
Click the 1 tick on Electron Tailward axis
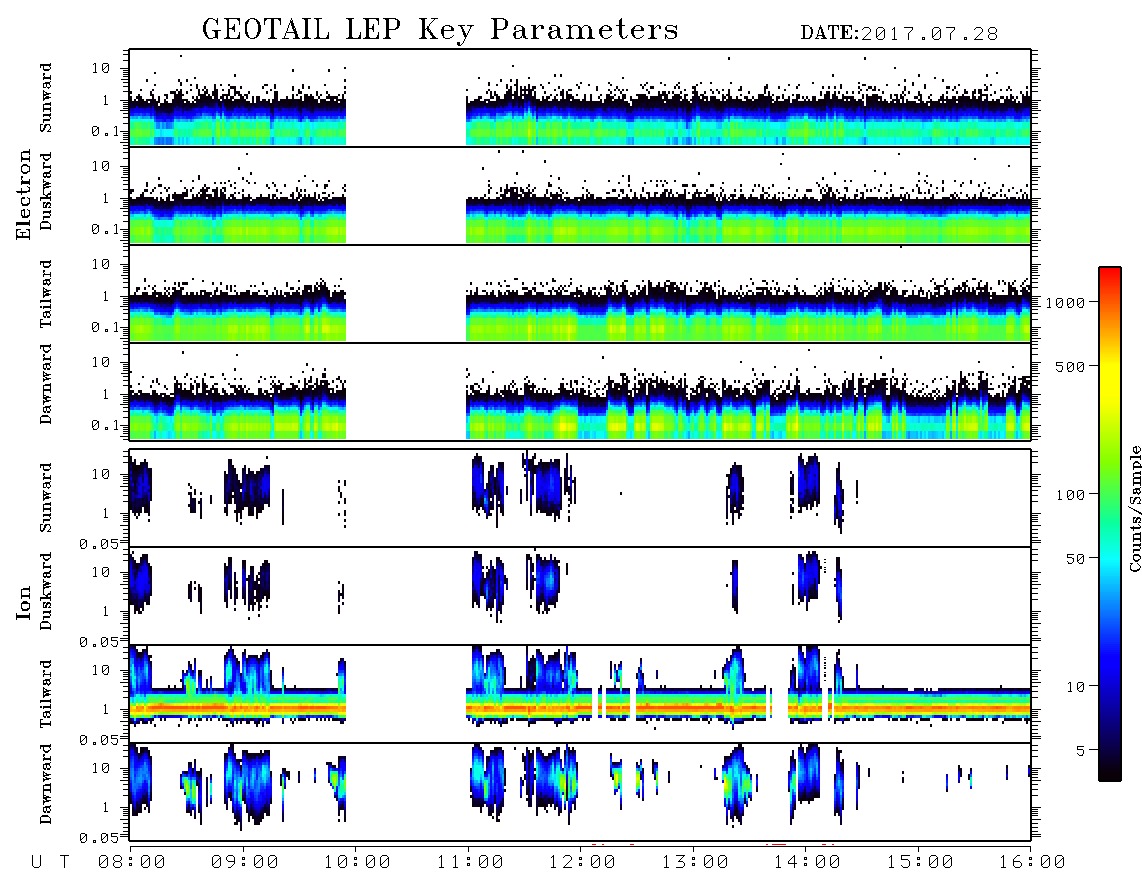tap(106, 296)
